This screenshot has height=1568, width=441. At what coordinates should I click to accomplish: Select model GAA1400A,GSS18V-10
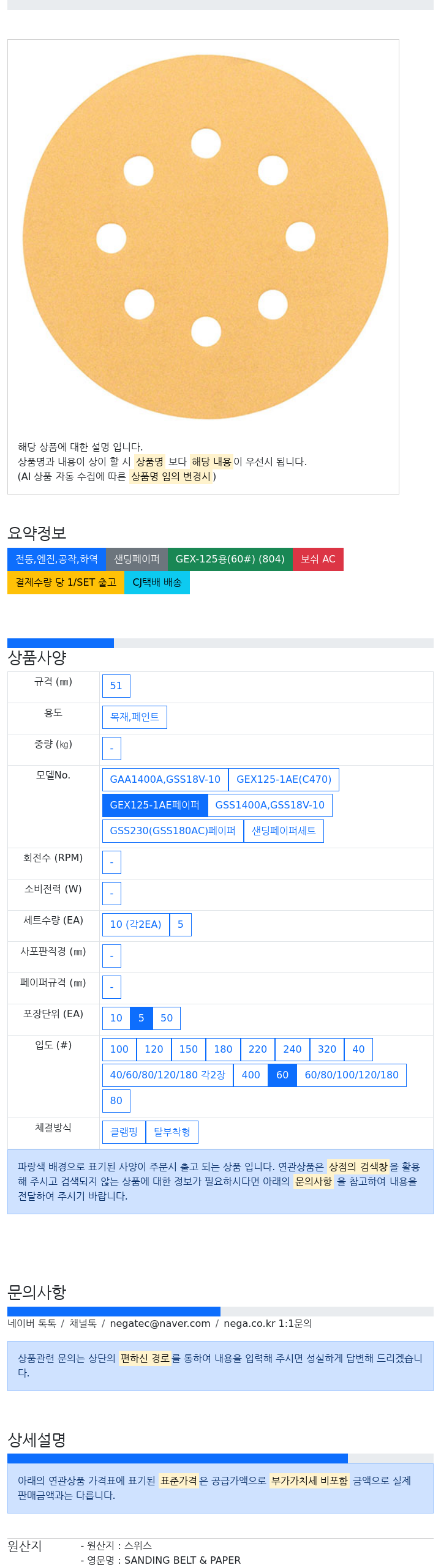pos(165,779)
